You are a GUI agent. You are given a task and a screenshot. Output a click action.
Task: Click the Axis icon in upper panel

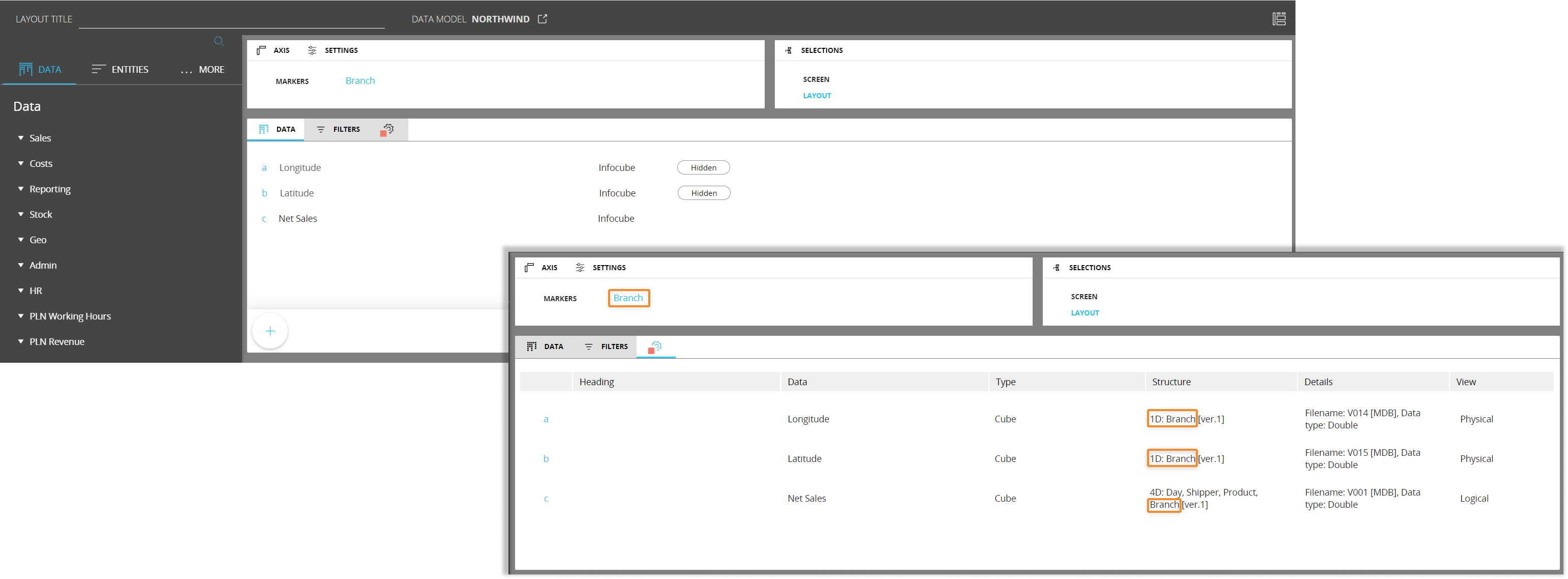(261, 50)
